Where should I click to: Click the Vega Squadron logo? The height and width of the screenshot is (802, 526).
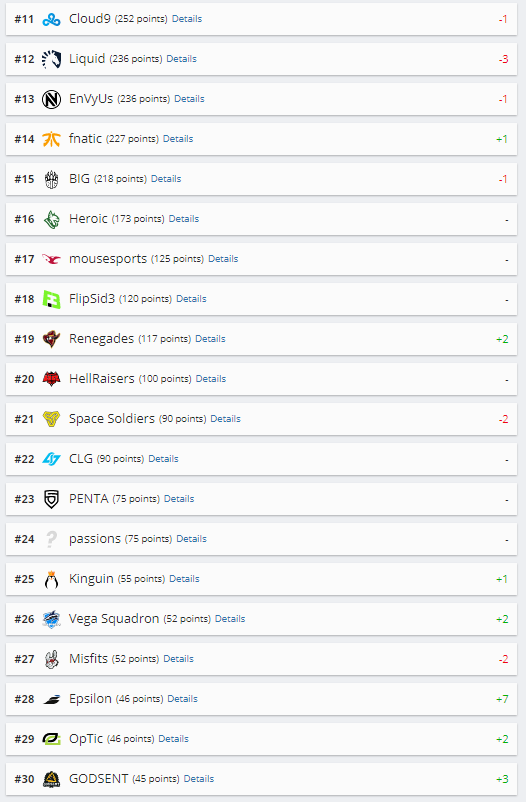[51, 619]
